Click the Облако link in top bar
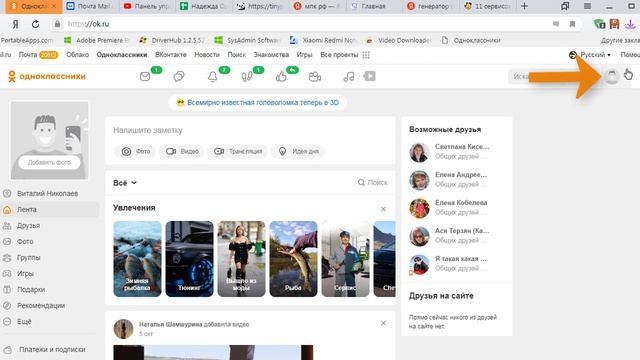The height and width of the screenshot is (360, 640). tap(78, 55)
